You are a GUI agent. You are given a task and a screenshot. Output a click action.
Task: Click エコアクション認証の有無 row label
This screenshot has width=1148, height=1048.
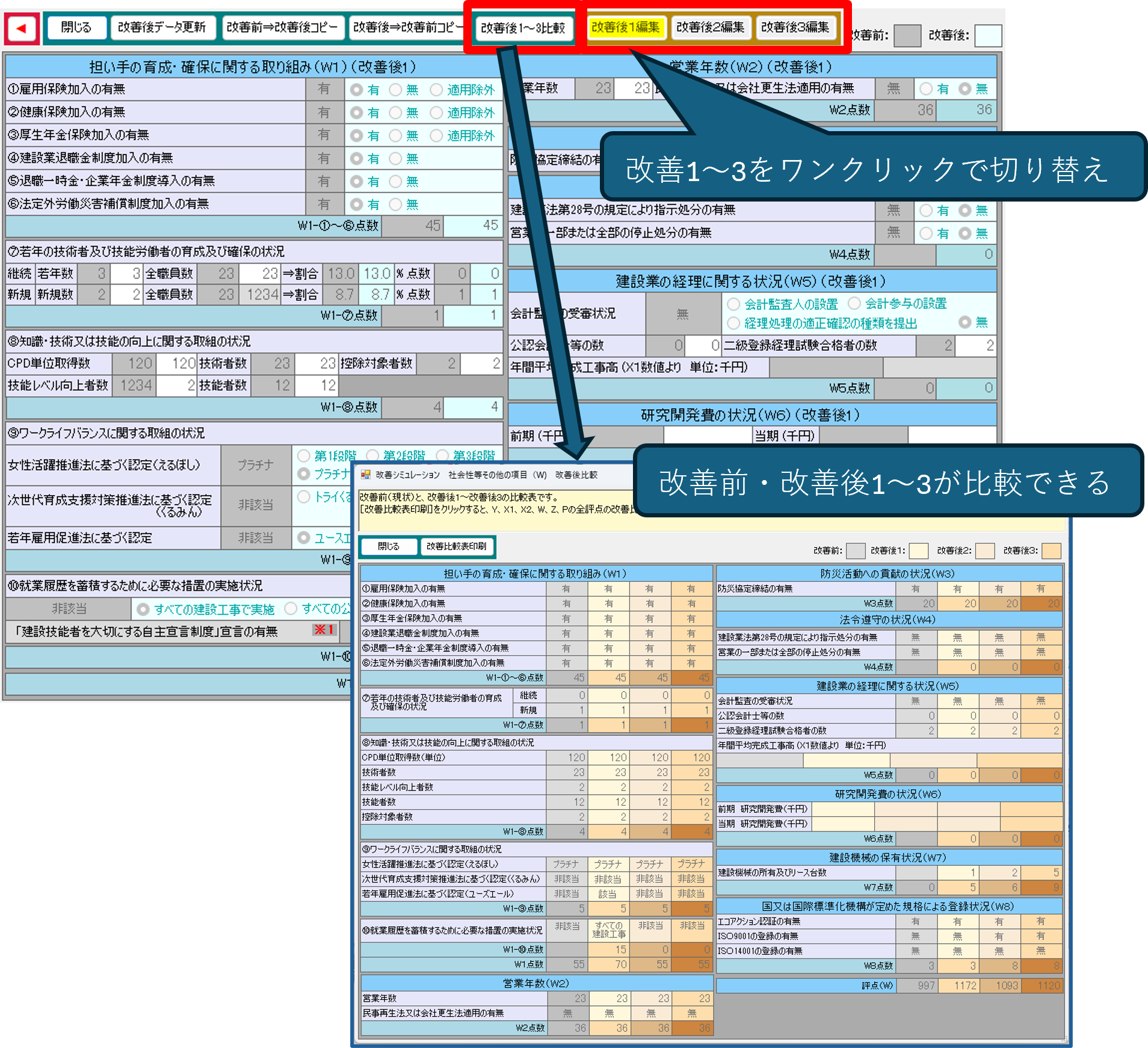(x=759, y=921)
